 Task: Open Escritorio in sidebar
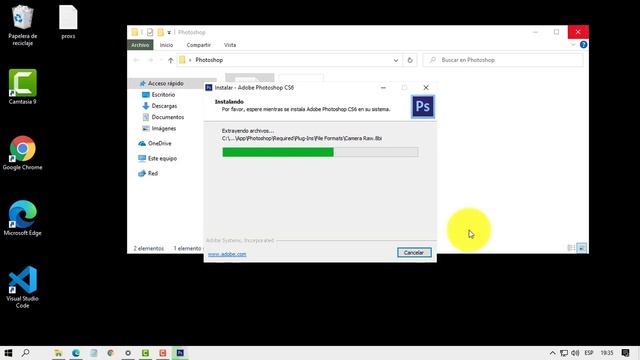[158, 95]
